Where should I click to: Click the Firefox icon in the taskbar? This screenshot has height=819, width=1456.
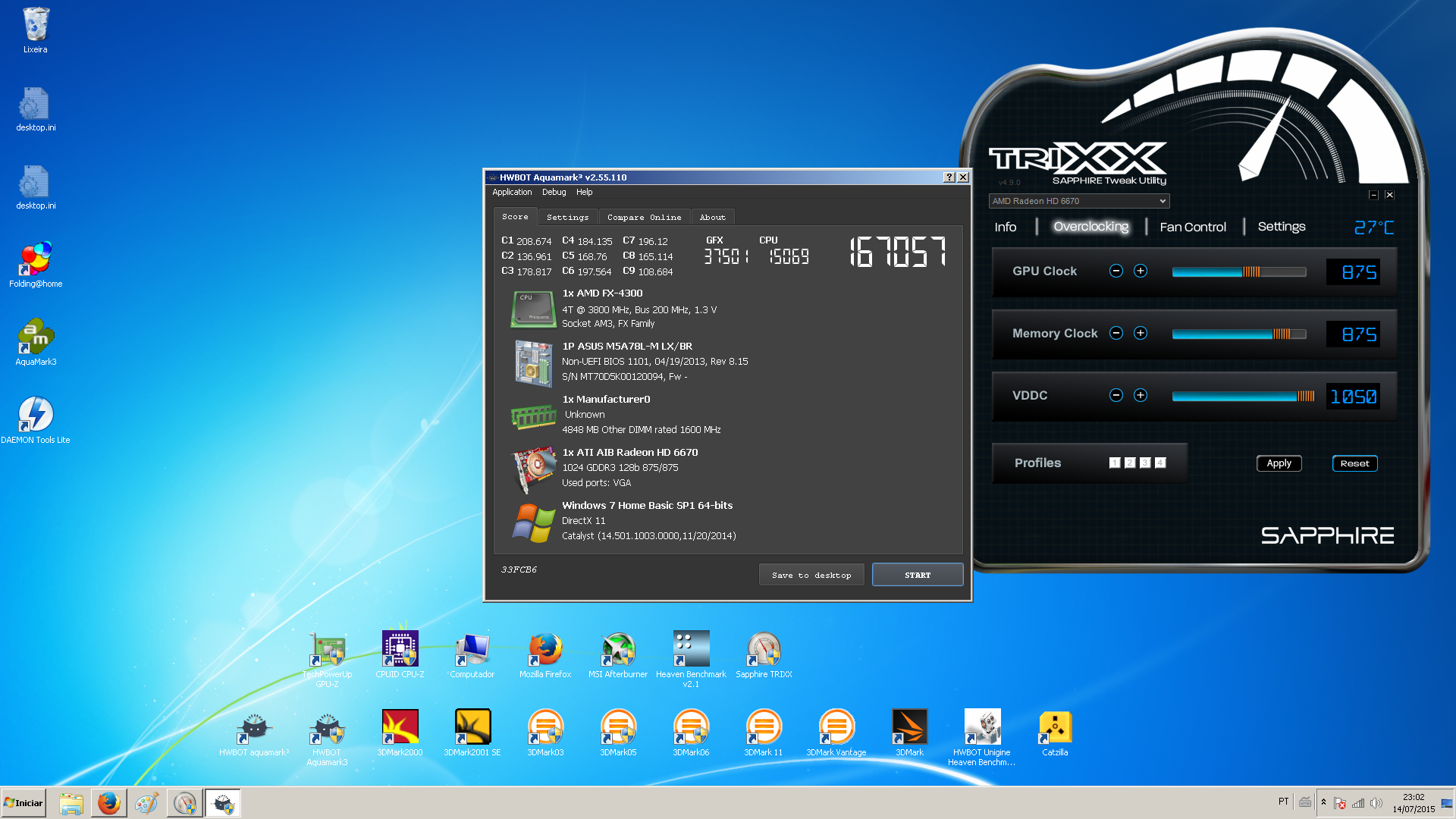pyautogui.click(x=108, y=803)
